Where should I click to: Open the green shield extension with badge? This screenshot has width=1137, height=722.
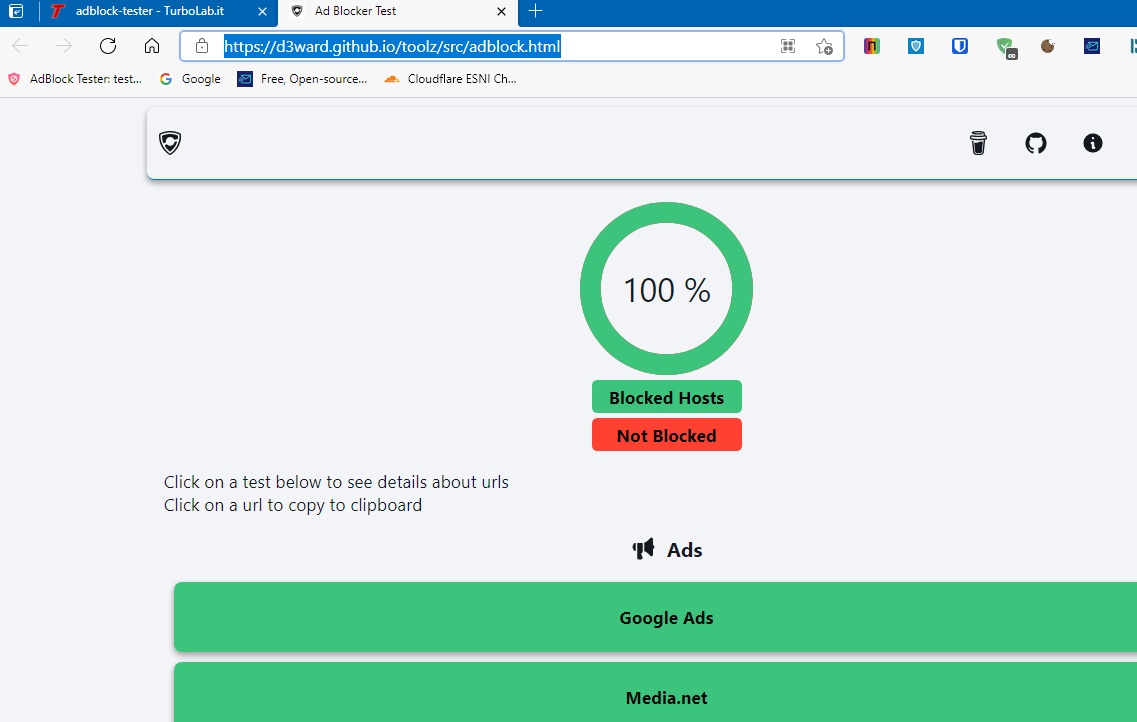tap(1006, 48)
